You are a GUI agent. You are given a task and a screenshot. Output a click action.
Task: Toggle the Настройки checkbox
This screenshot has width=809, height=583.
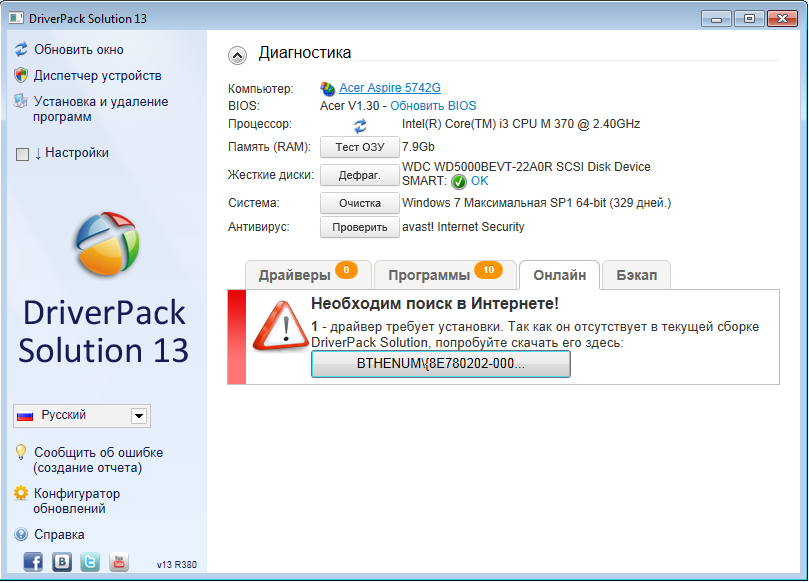point(22,154)
